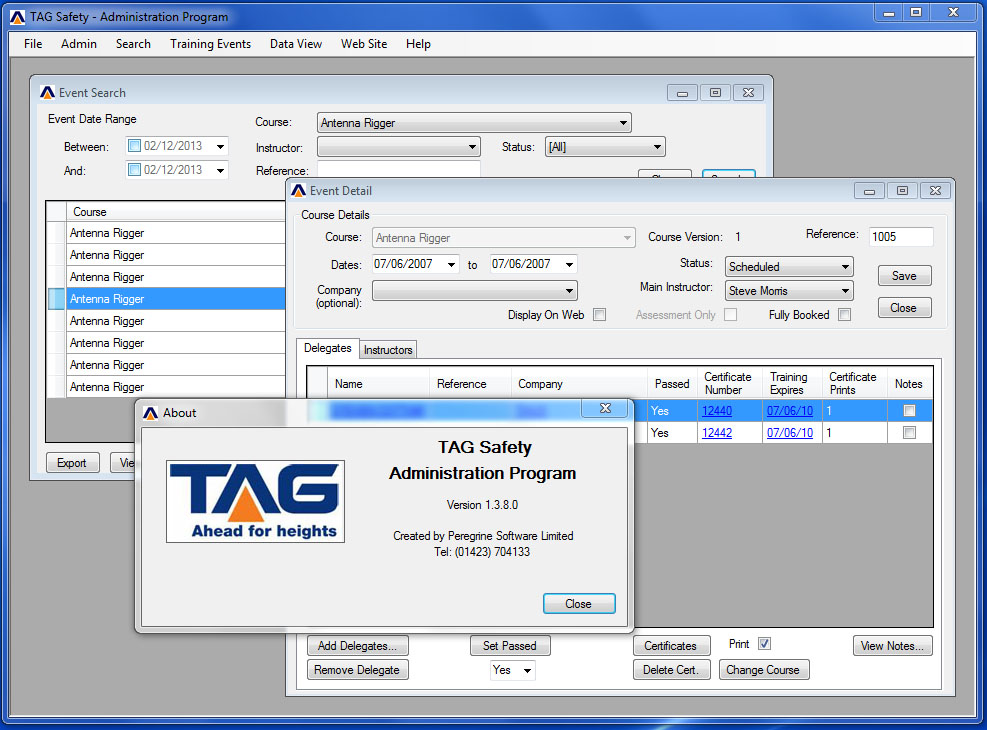Open the Admin menu
Screen dimensions: 987x730
[x=79, y=44]
